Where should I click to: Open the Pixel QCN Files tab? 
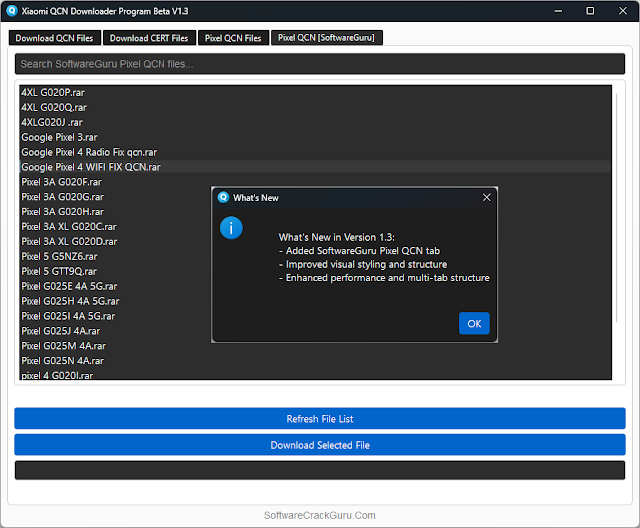tap(233, 38)
